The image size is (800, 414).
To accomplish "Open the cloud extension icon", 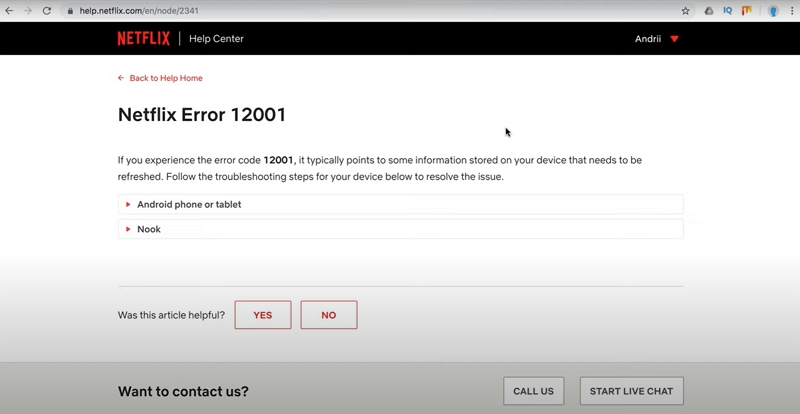I will [709, 11].
